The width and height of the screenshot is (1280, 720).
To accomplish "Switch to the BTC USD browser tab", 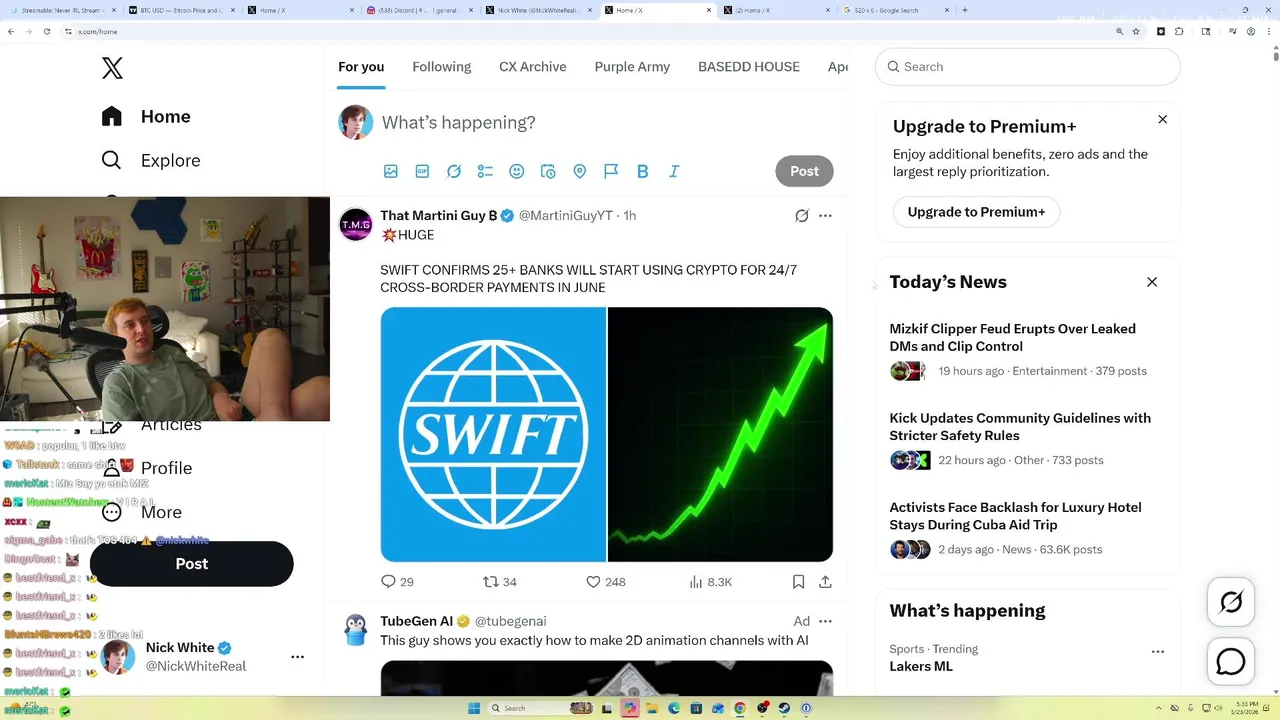I will (182, 10).
